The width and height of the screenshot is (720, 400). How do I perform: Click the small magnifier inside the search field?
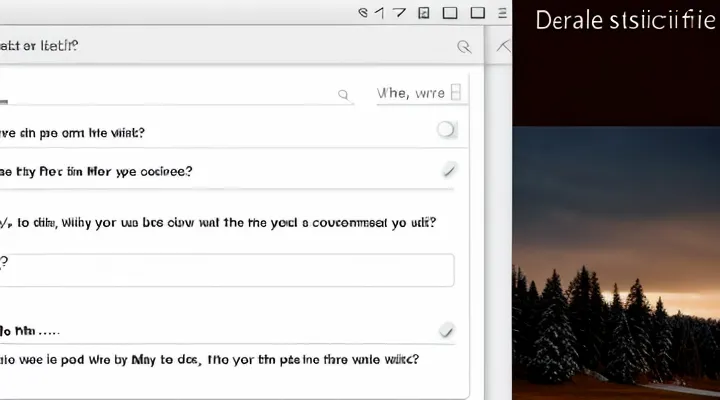[x=344, y=94]
